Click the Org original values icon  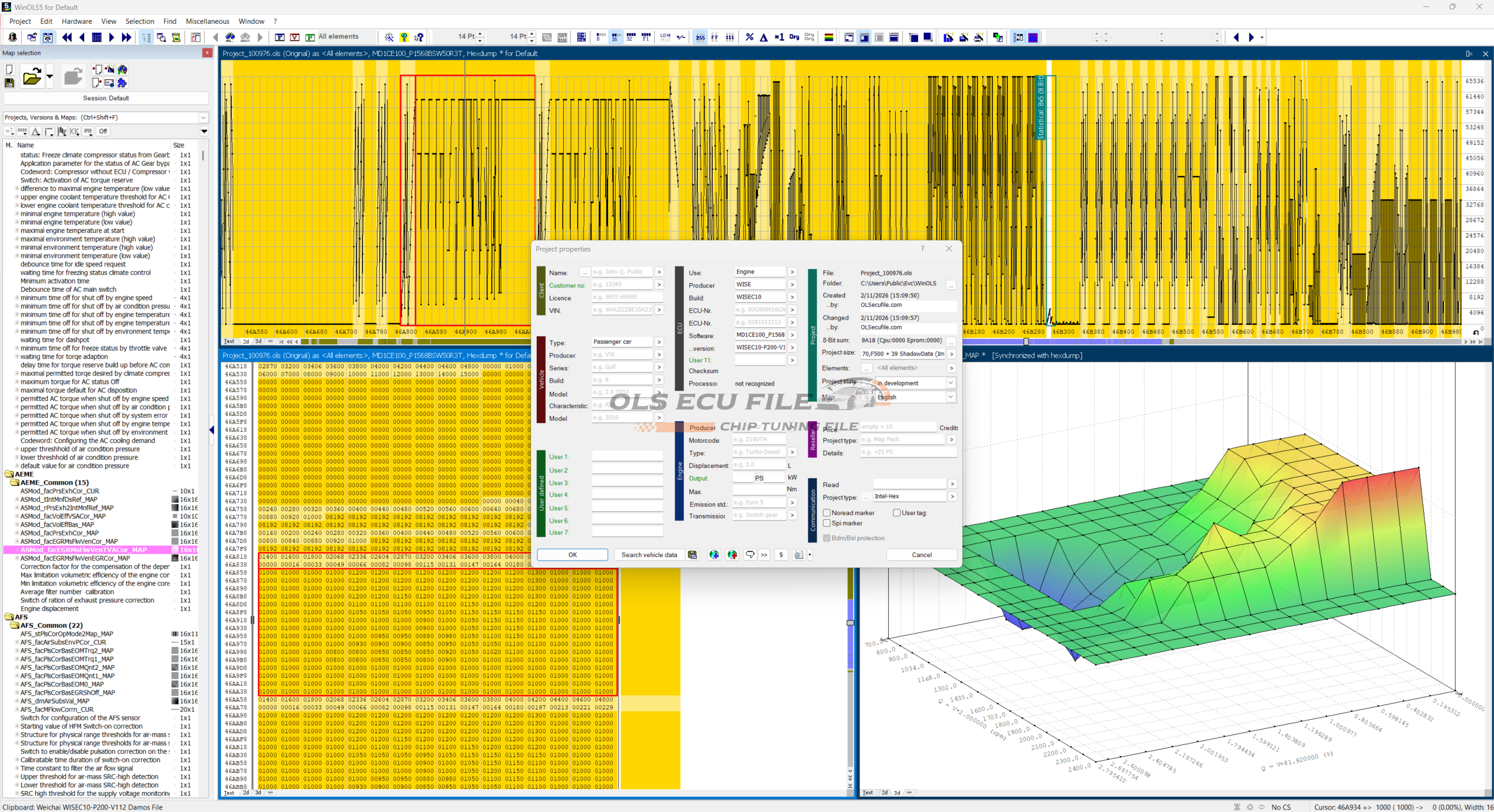pos(794,37)
